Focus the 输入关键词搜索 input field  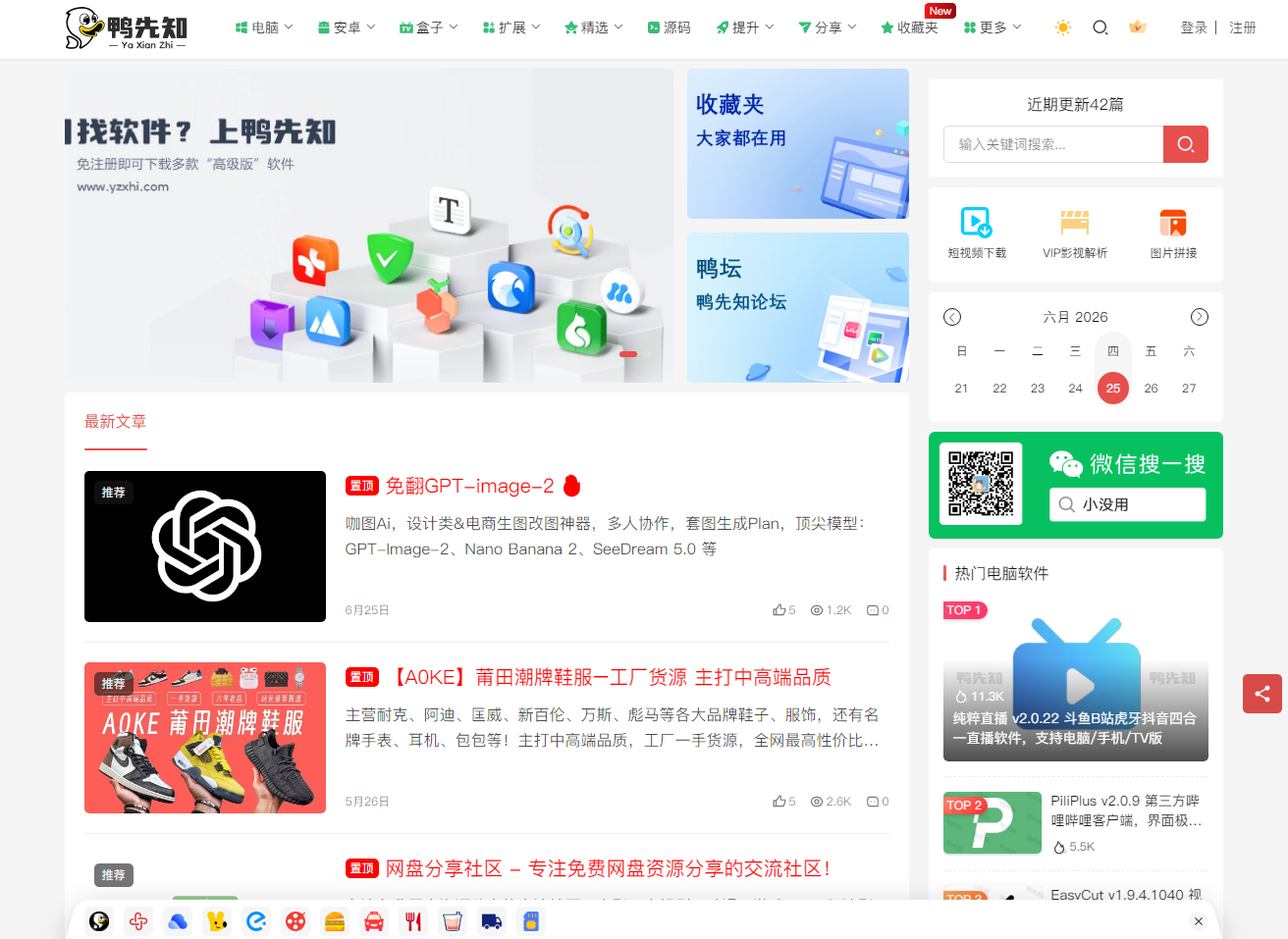(1053, 144)
